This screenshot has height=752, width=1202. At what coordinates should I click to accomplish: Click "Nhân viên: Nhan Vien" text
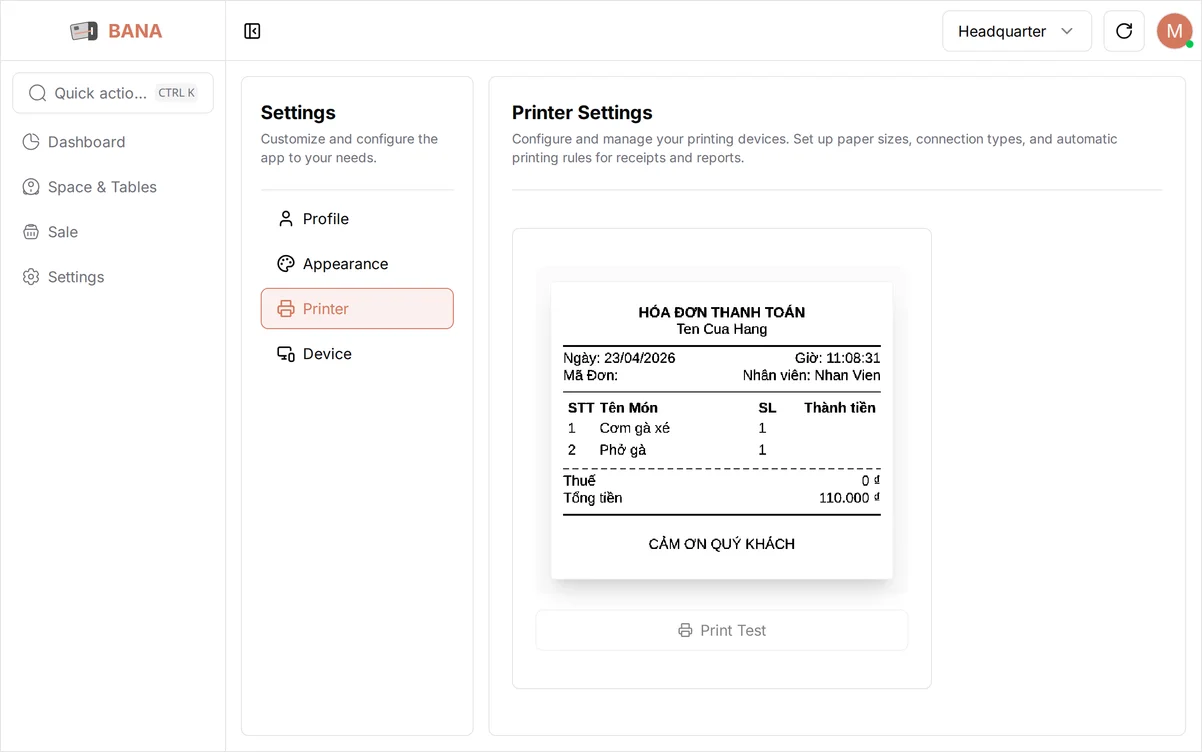click(812, 375)
